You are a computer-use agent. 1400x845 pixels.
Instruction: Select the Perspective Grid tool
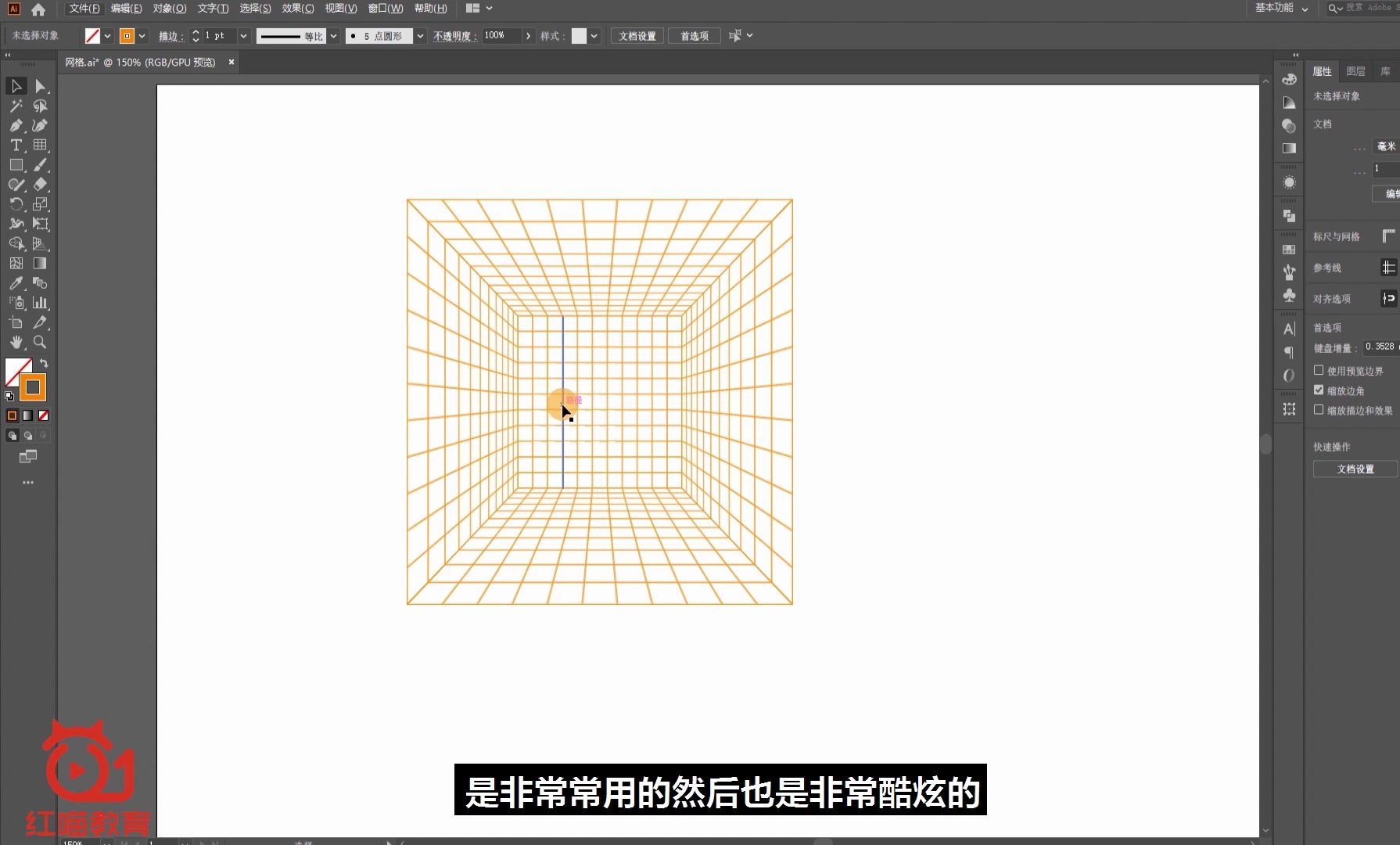(x=40, y=244)
